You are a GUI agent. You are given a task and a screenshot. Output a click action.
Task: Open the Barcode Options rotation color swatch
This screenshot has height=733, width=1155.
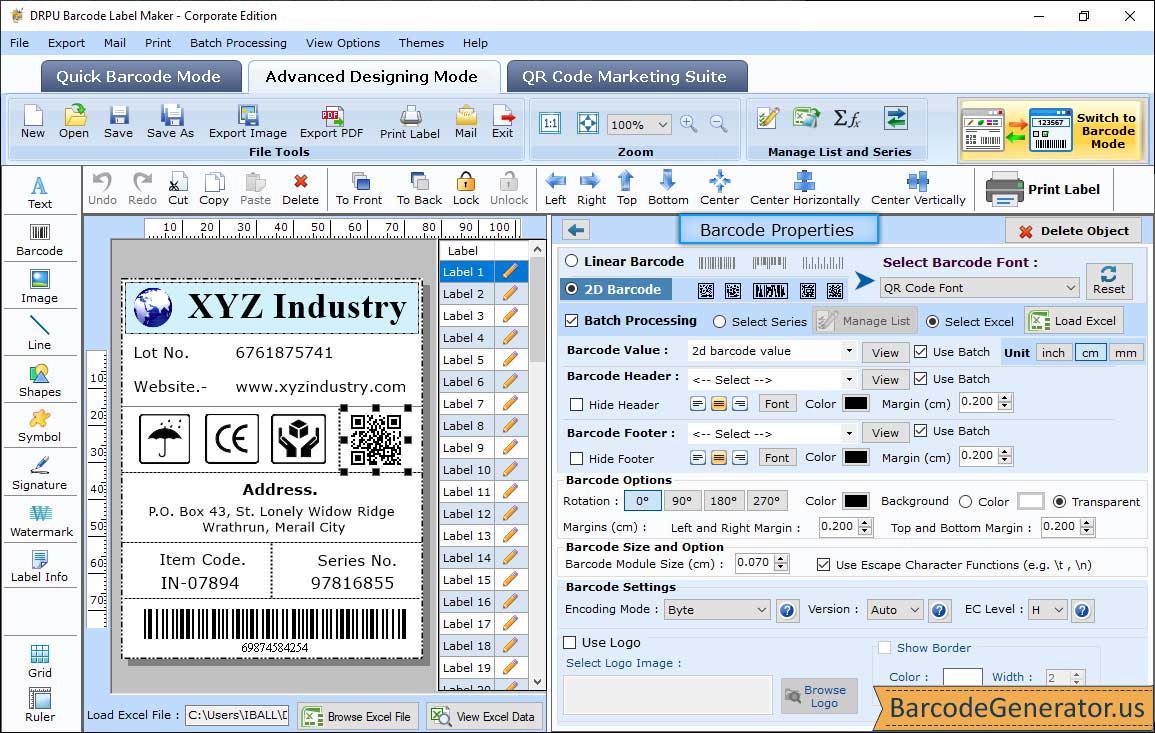pyautogui.click(x=855, y=501)
